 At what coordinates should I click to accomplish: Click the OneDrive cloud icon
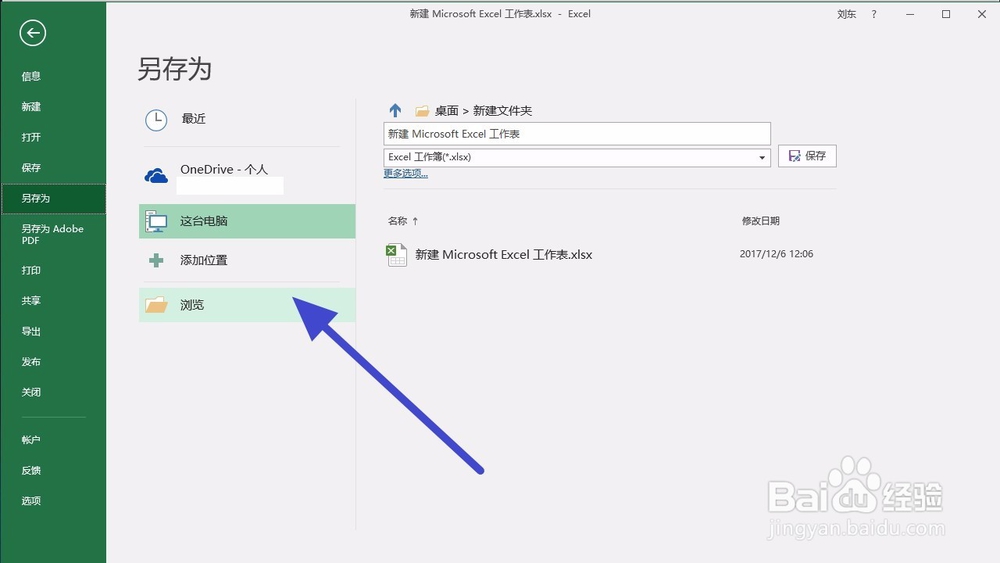pos(156,175)
